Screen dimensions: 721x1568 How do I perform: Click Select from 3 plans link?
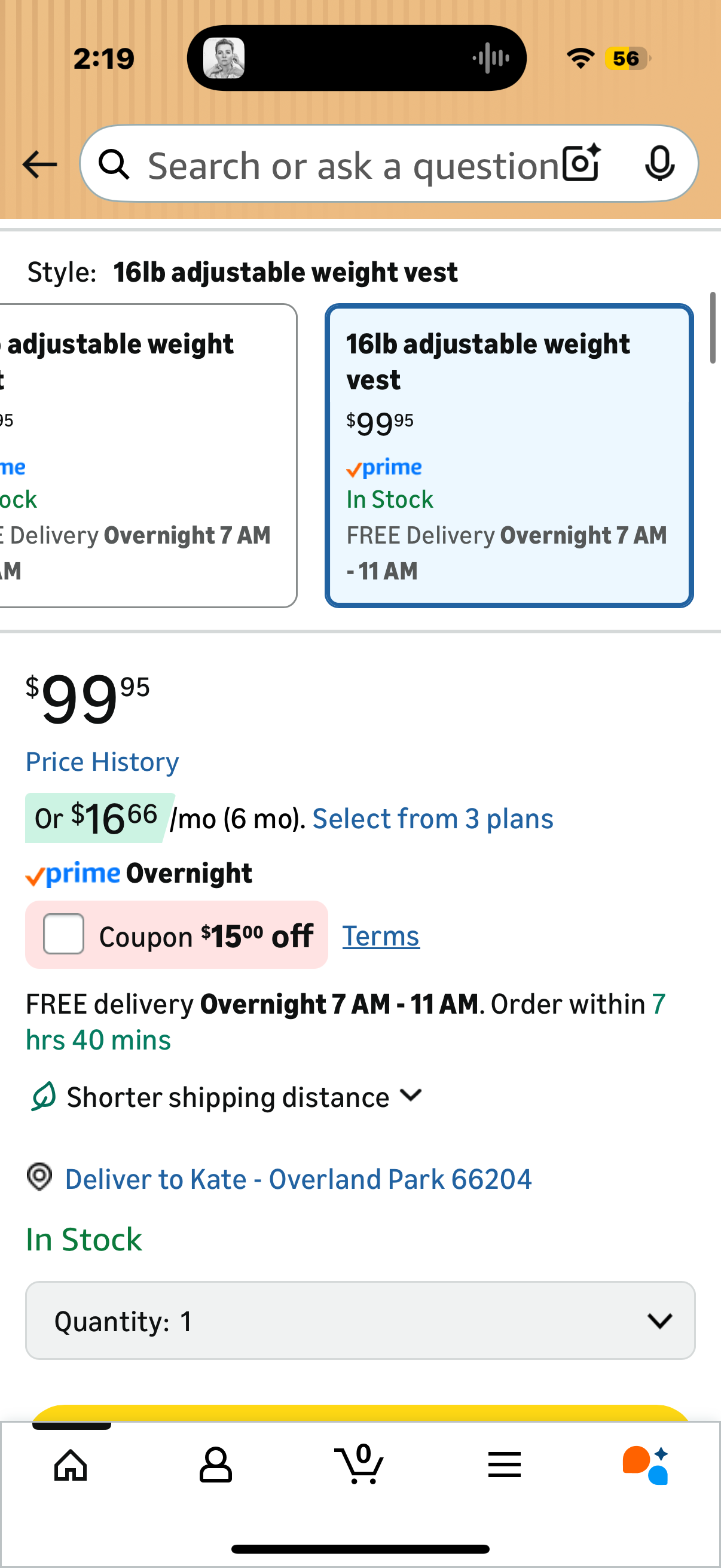point(433,819)
